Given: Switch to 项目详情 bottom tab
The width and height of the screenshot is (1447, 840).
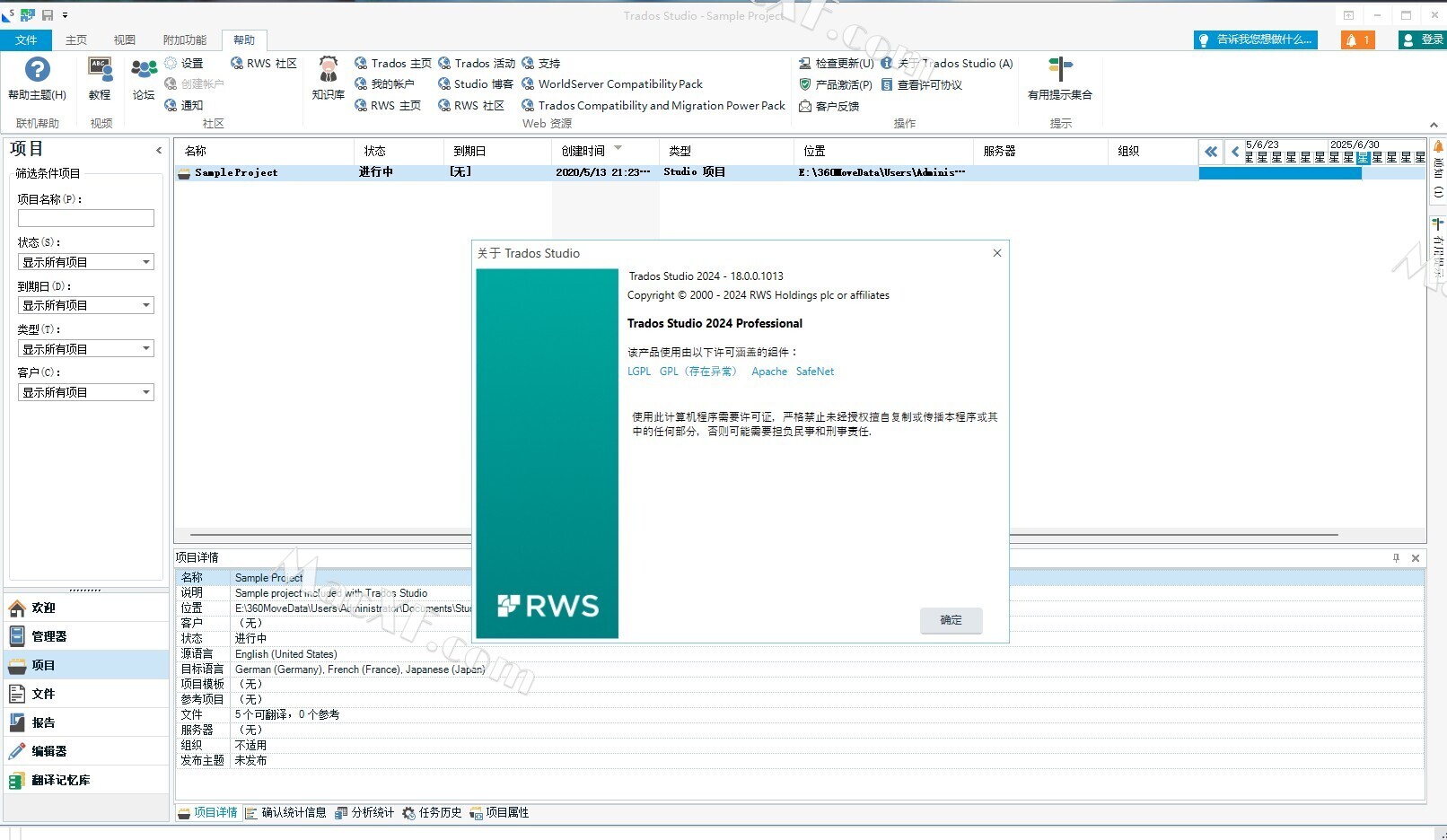Looking at the screenshot, I should [x=207, y=812].
